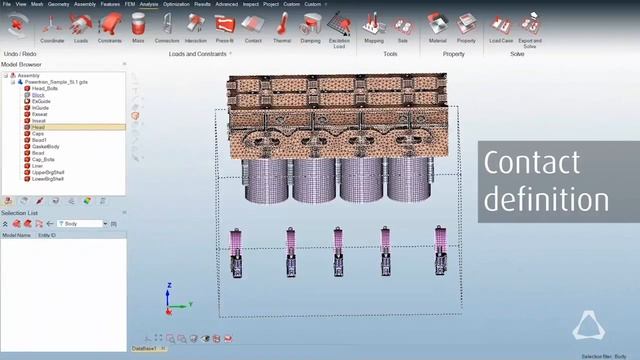This screenshot has height=360, width=640.
Task: Open the Geometry menu
Action: pos(58,4)
